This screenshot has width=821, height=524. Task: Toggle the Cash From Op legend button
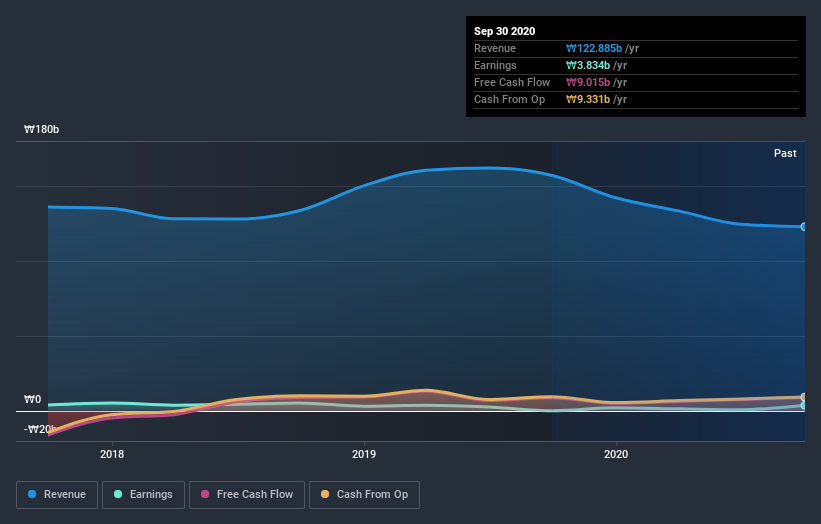coord(364,495)
